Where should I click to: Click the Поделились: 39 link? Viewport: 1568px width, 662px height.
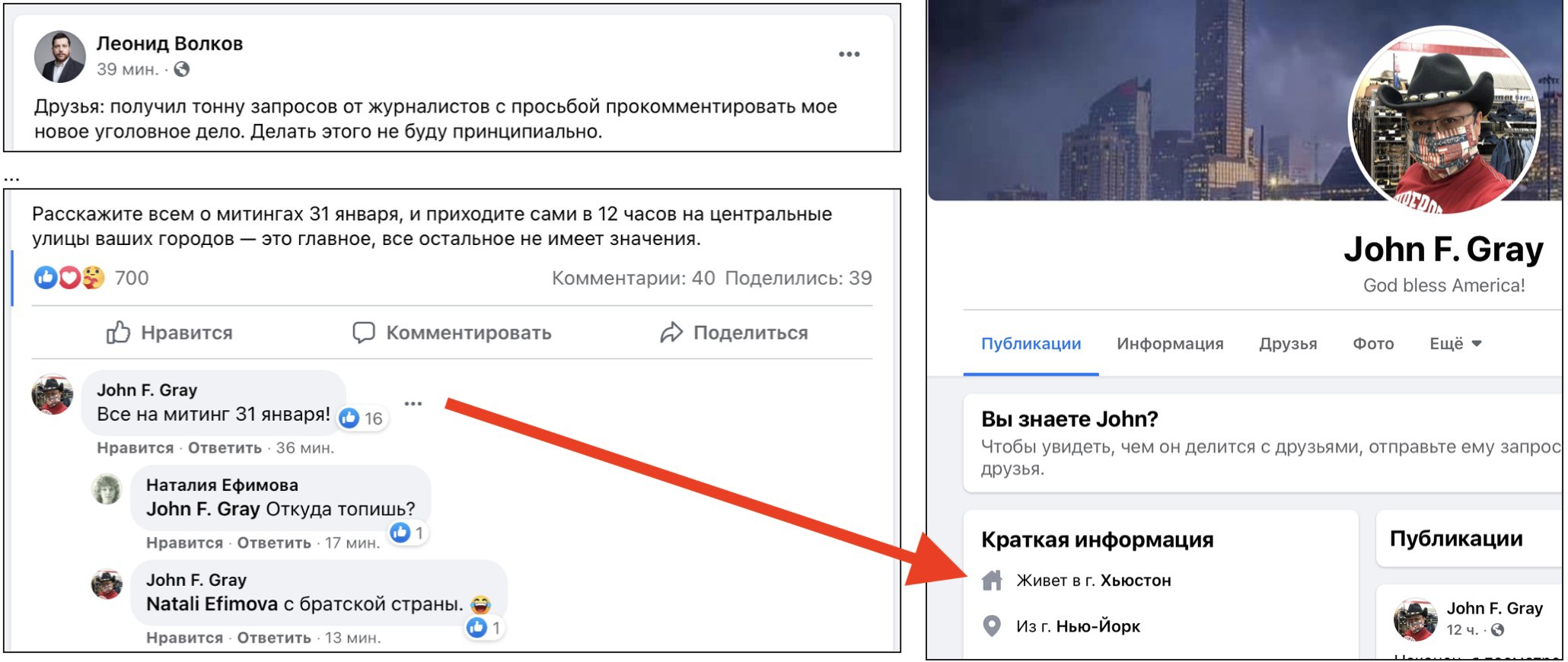pos(798,278)
